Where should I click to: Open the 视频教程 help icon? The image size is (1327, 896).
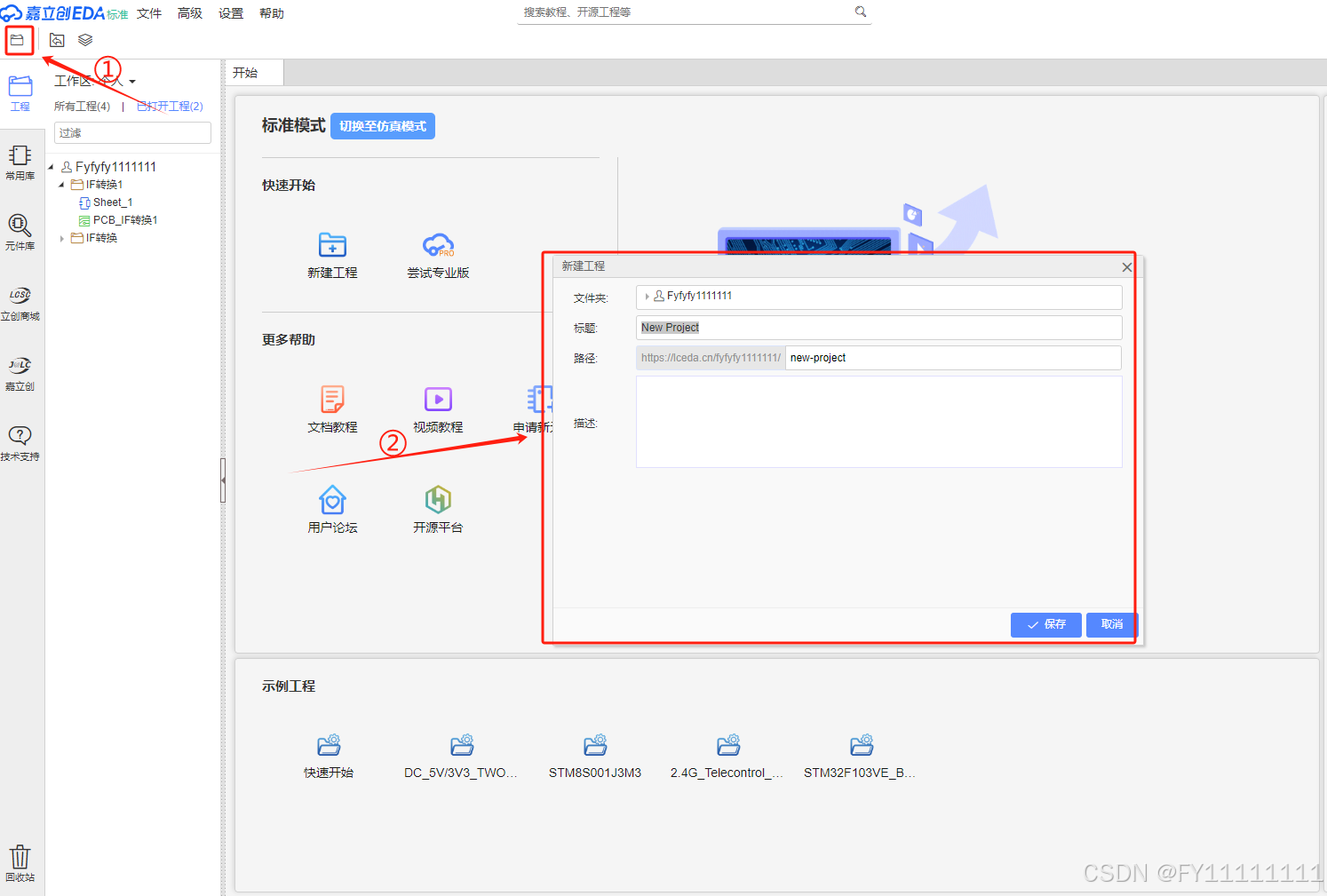pos(438,409)
